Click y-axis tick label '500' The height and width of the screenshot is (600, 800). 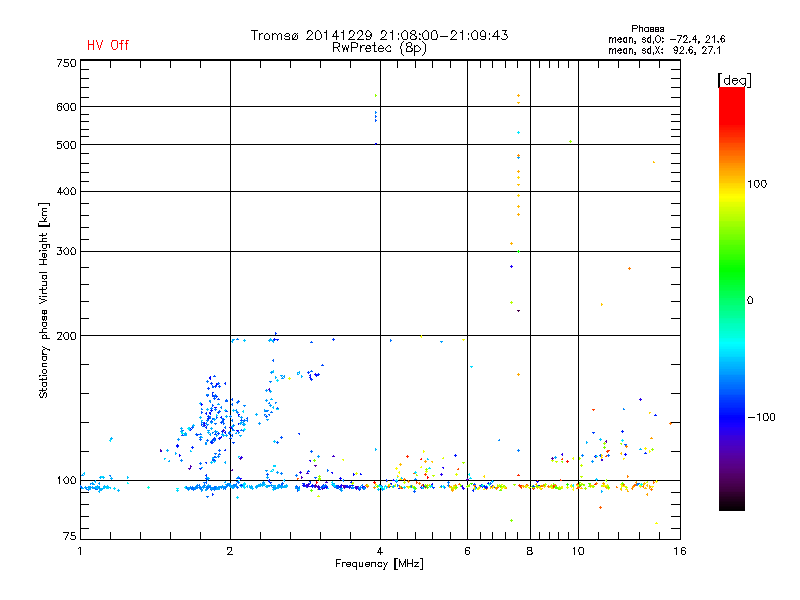[x=66, y=145]
